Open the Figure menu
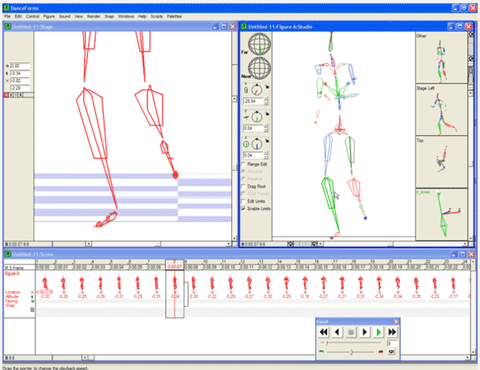480x370 pixels. [x=49, y=16]
